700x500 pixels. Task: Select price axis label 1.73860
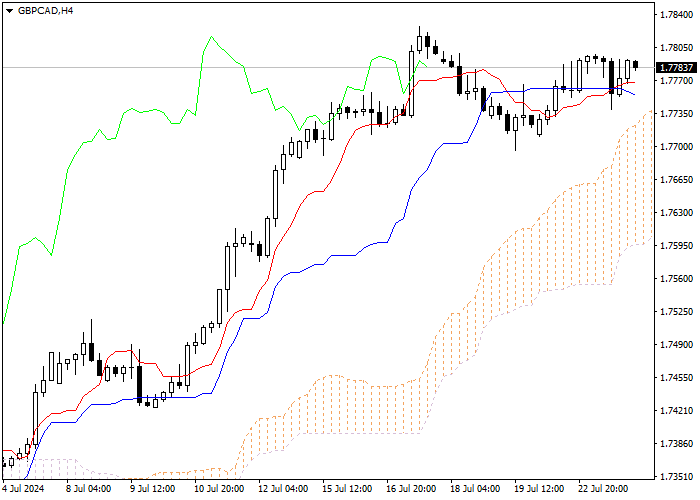(x=677, y=444)
